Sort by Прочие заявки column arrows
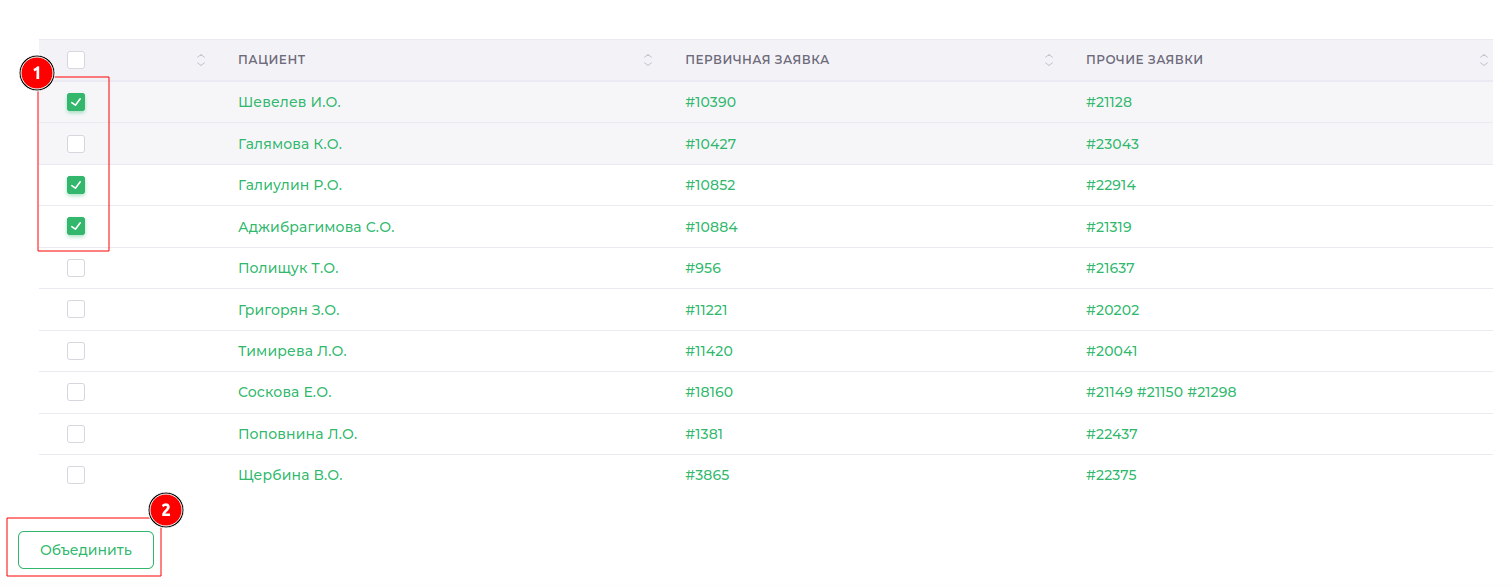Image resolution: width=1512 pixels, height=587 pixels. pyautogui.click(x=1484, y=60)
